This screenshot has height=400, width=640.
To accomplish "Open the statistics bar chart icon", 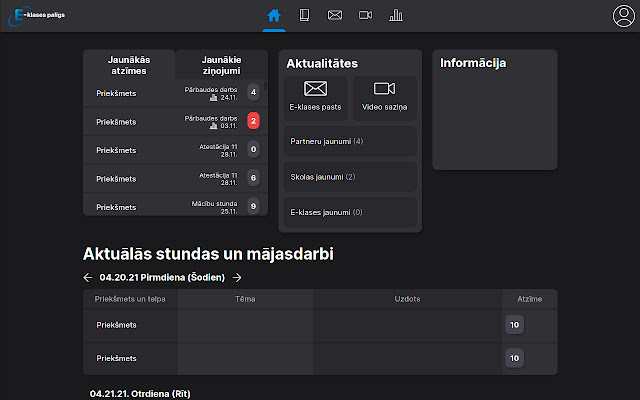I will tap(396, 16).
